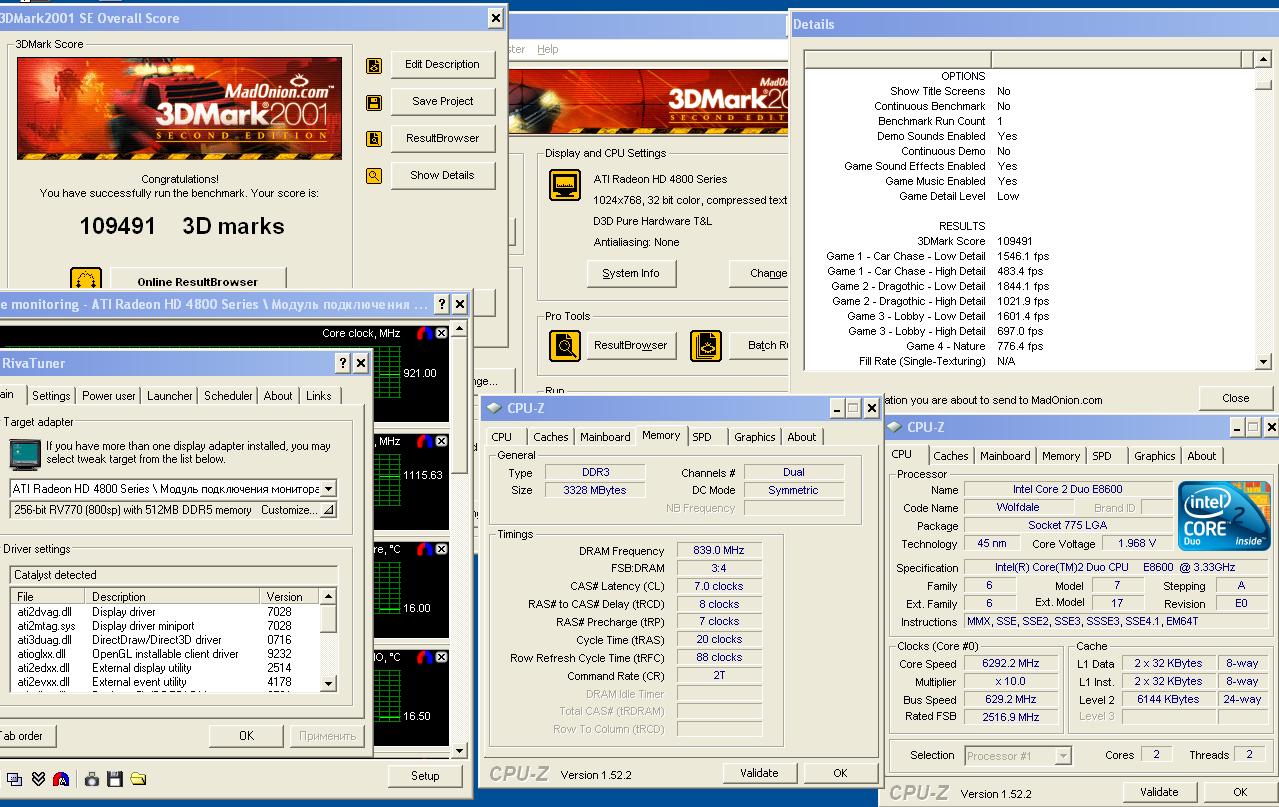Click the Show Details button
The height and width of the screenshot is (807, 1279).
point(442,175)
